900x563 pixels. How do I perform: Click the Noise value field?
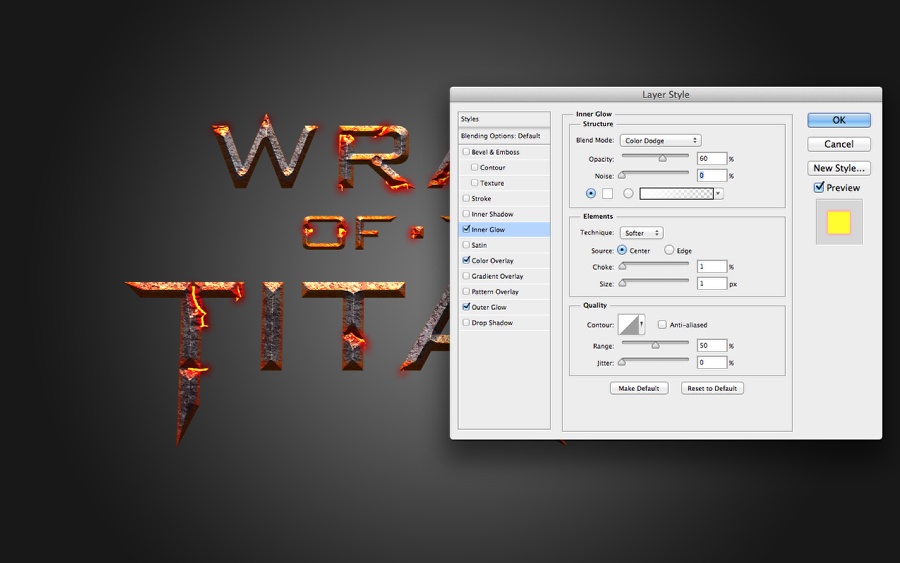point(712,176)
